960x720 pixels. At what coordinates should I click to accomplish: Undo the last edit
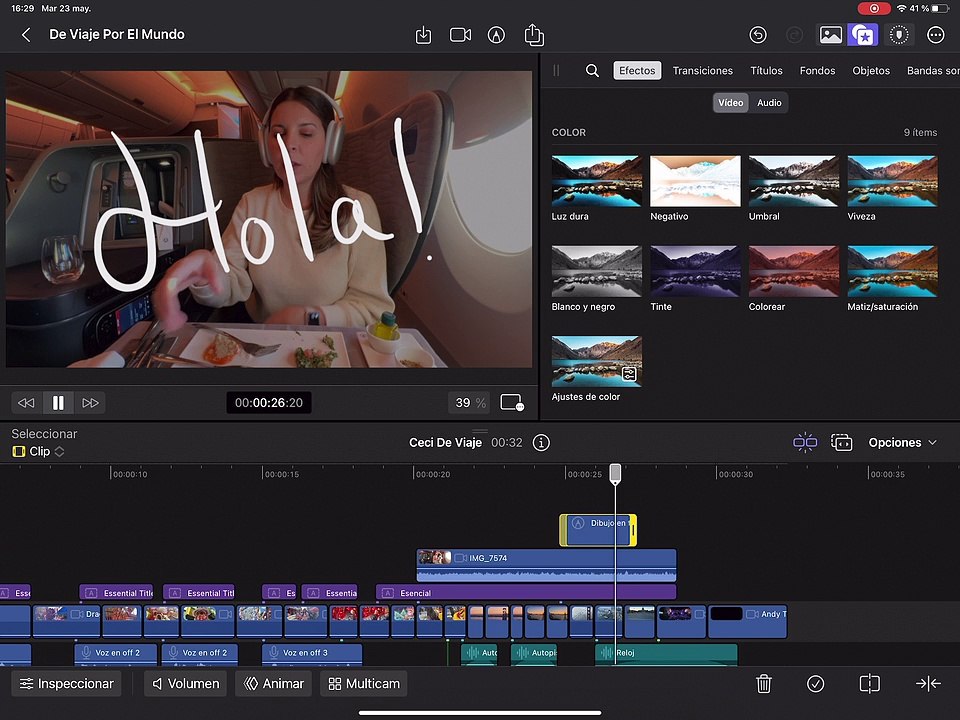758,35
